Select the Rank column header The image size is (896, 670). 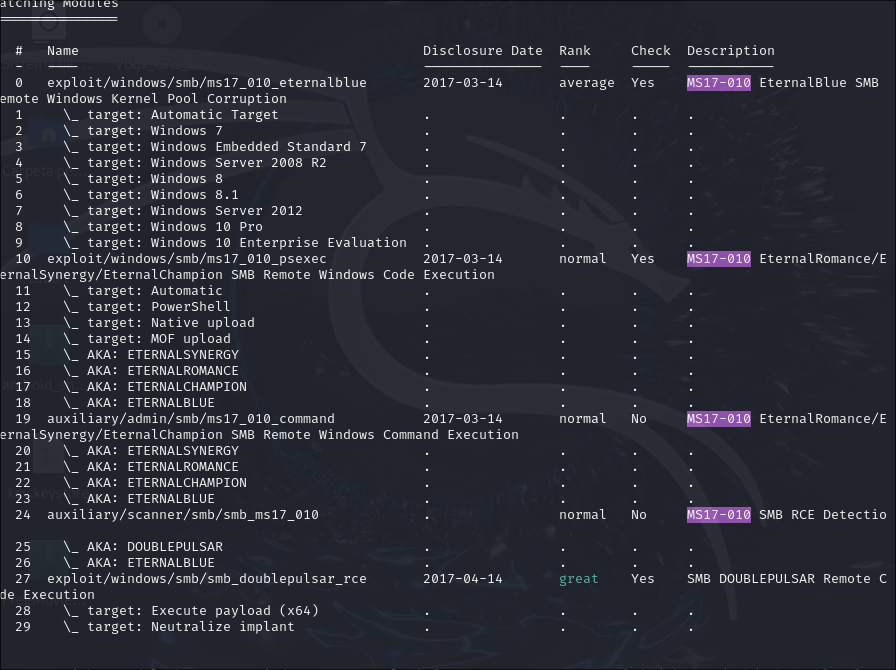click(x=575, y=51)
